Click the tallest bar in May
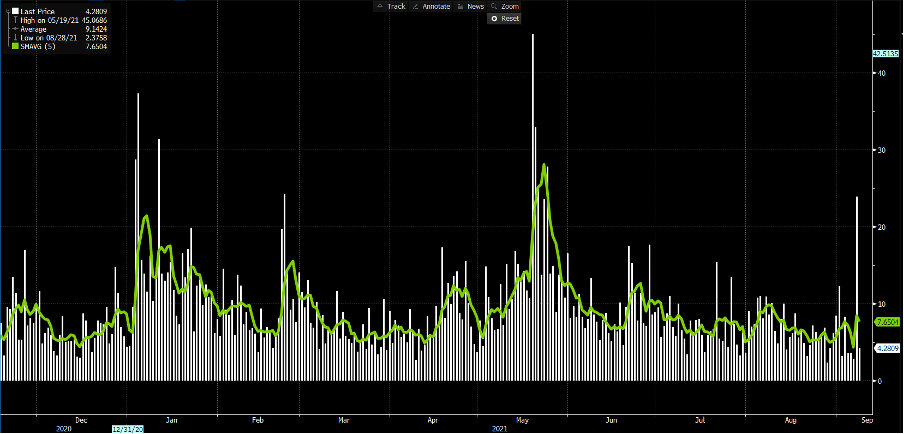Viewport: 904px width, 434px height. pos(533,207)
